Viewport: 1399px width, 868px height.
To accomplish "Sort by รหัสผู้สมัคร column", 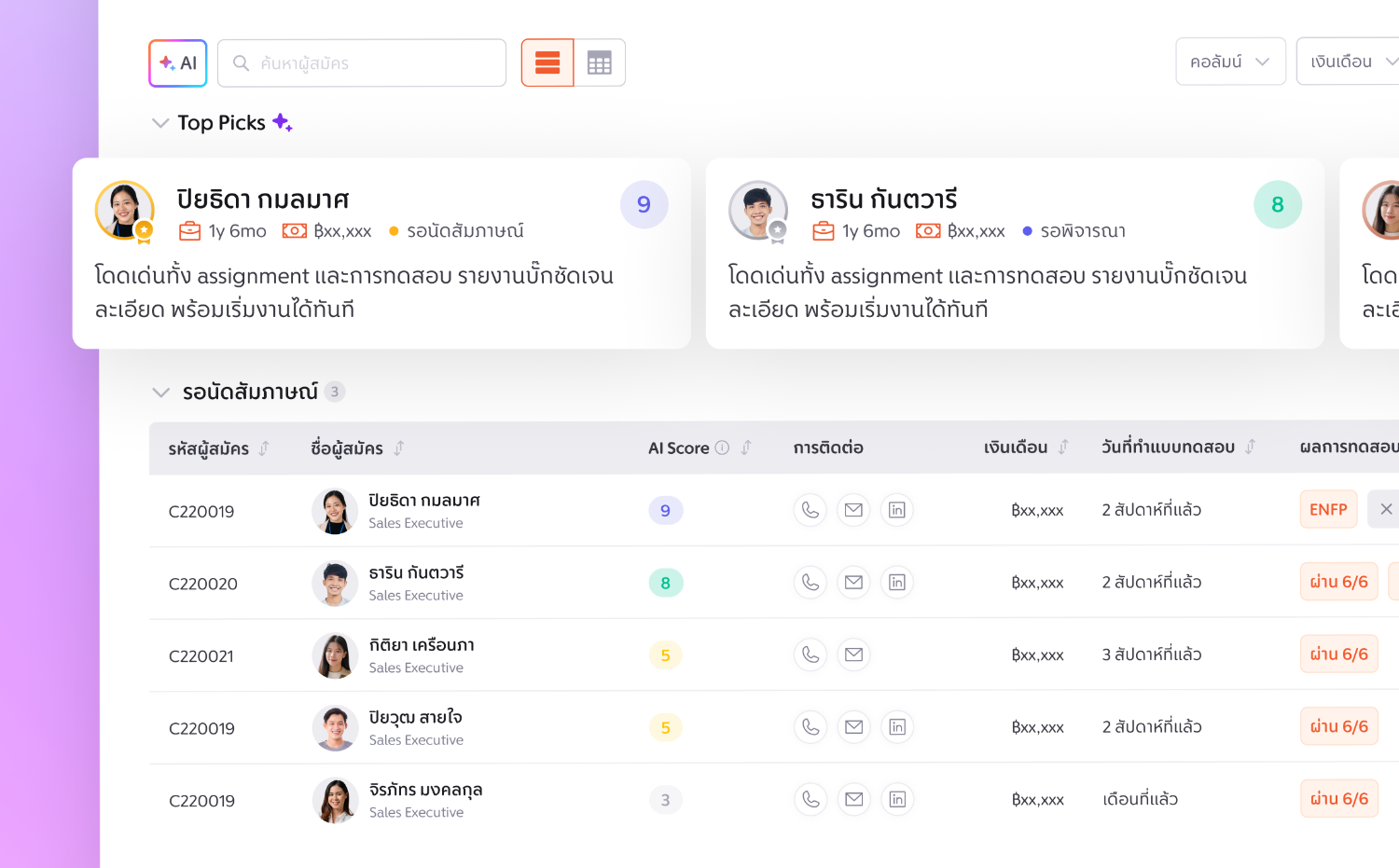I will 264,448.
